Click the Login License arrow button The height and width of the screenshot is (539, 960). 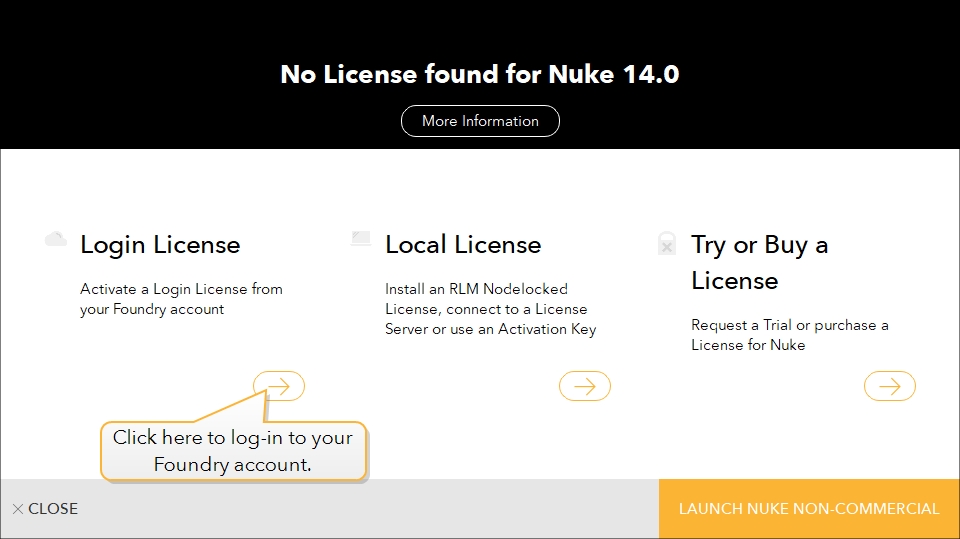[279, 386]
